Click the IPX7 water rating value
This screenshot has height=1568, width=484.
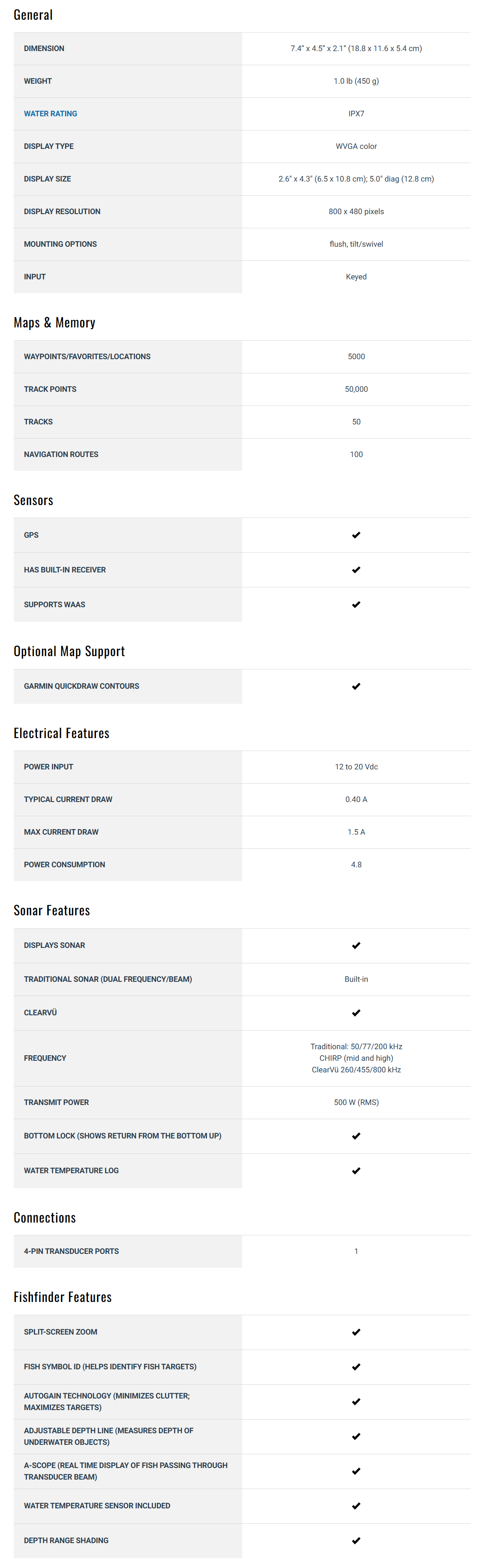click(356, 114)
